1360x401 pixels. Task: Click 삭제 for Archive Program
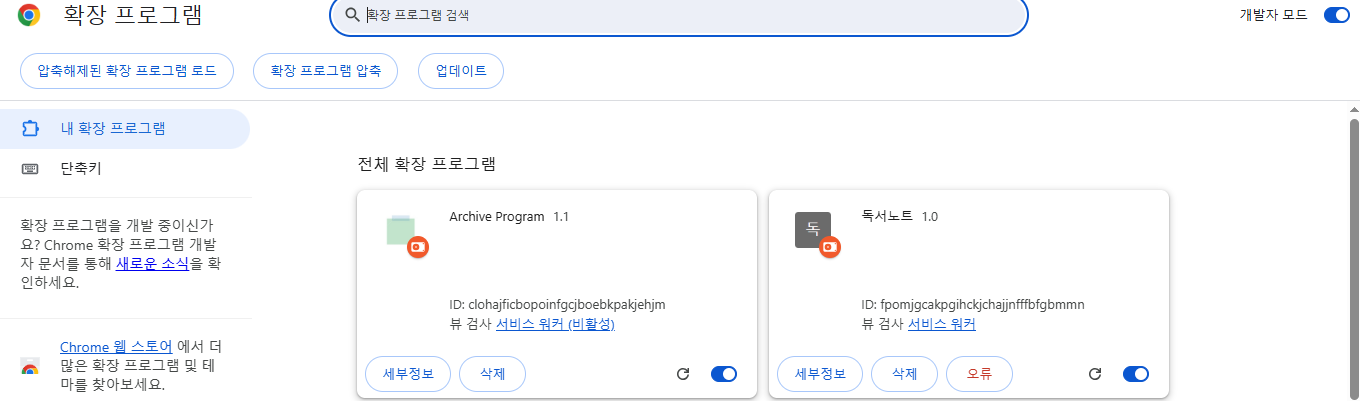pos(492,374)
